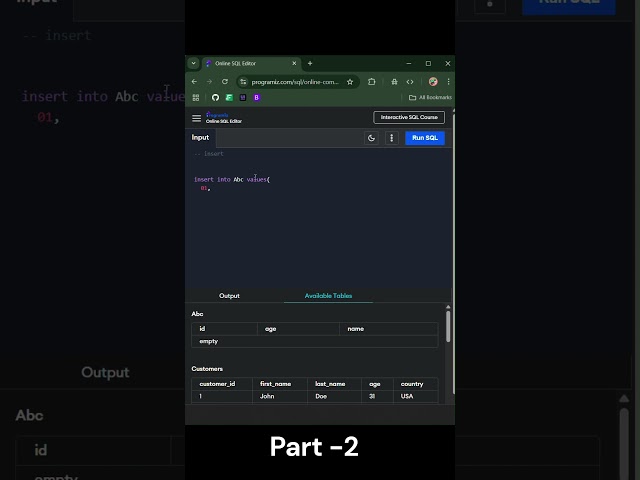The image size is (640, 480).
Task: Select the Available Tables tab
Action: pos(328,296)
